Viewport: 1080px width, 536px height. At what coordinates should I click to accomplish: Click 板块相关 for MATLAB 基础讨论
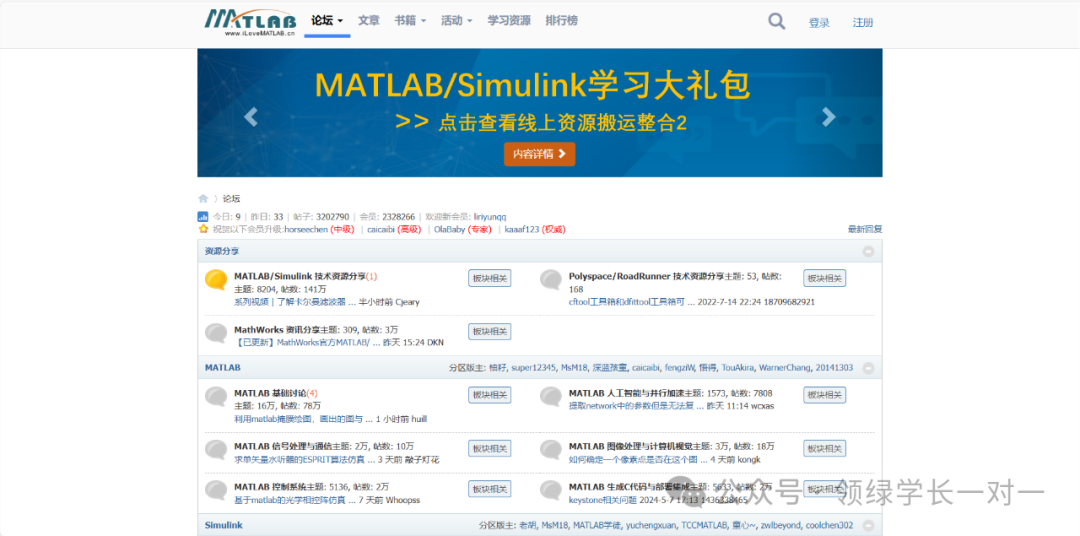tap(490, 395)
